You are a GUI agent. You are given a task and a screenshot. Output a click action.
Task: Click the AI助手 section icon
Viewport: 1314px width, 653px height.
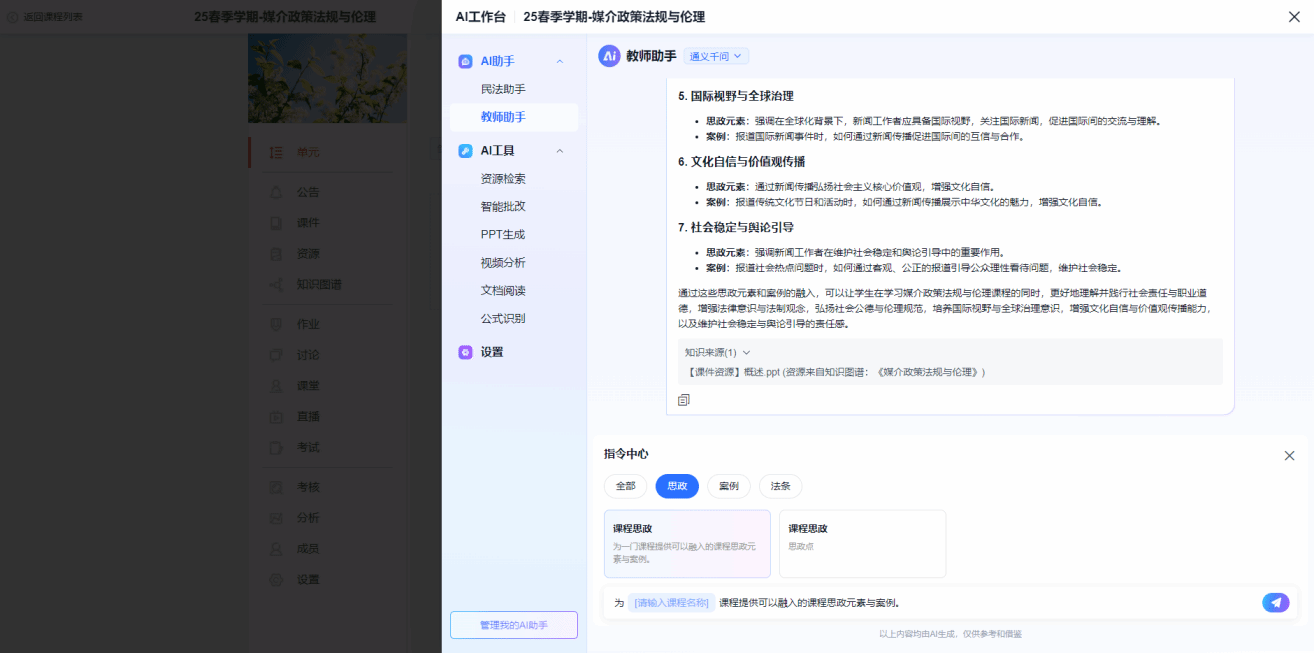[x=465, y=61]
